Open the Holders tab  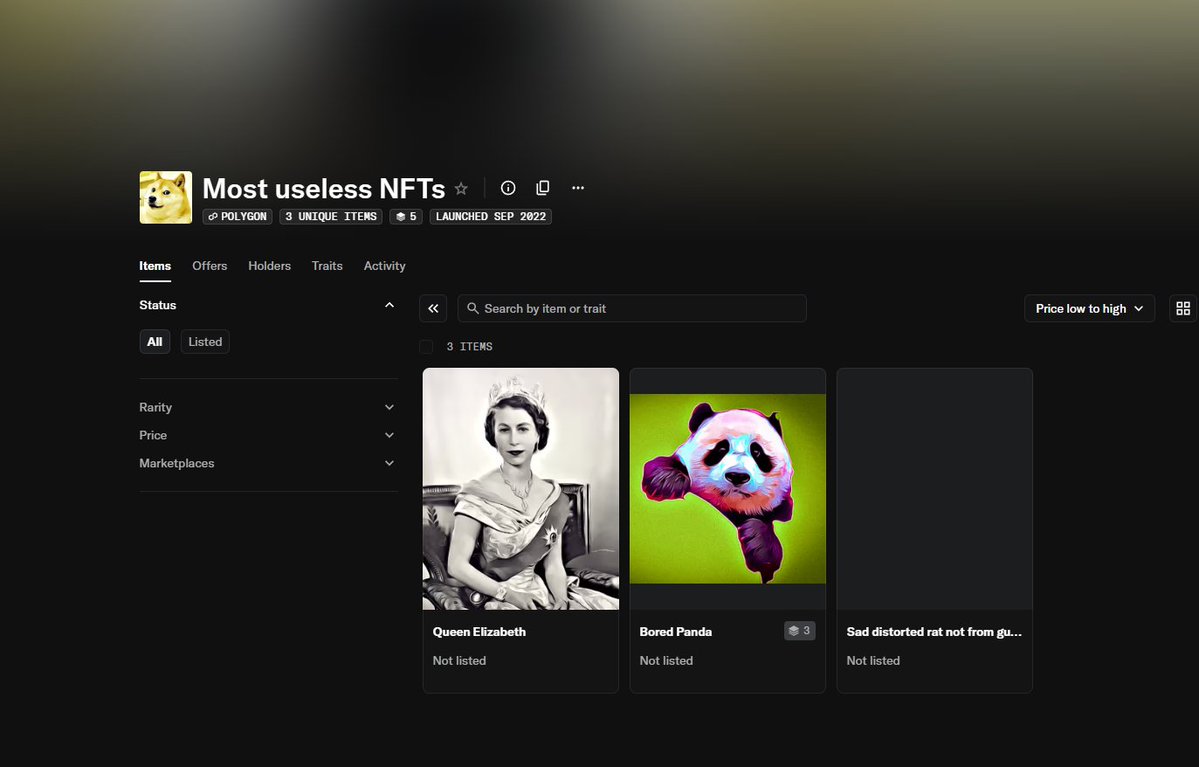click(269, 266)
